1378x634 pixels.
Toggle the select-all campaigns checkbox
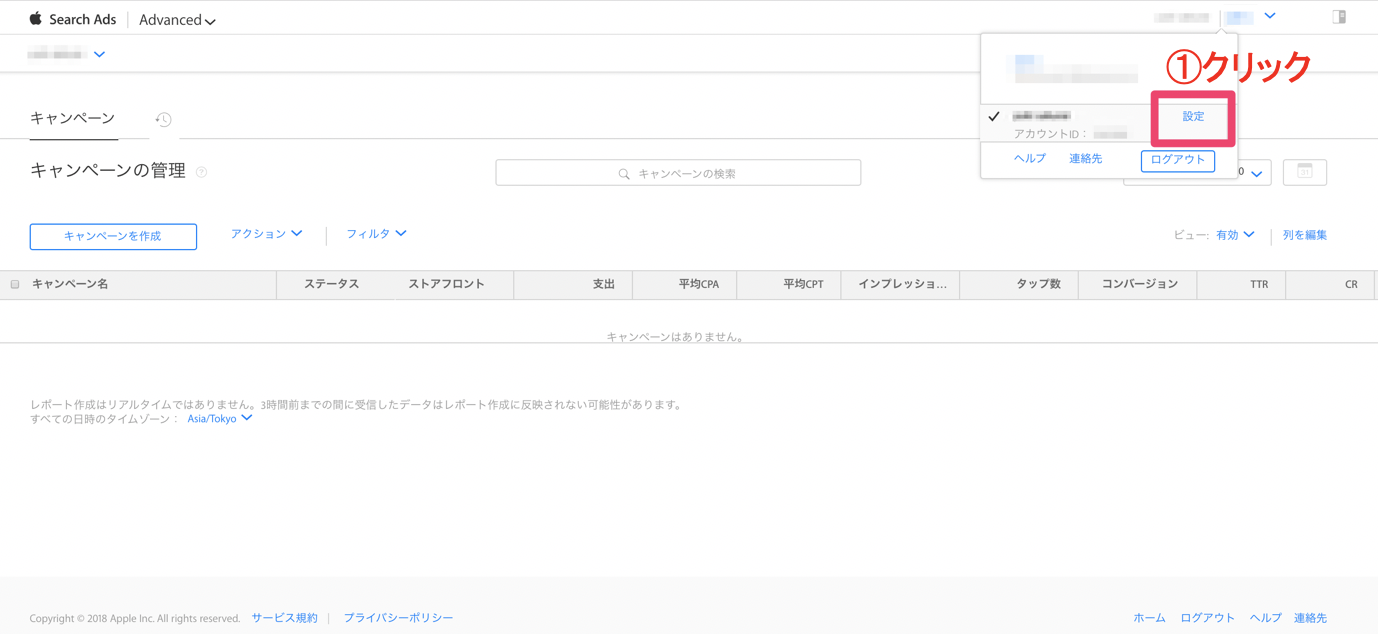(x=15, y=285)
